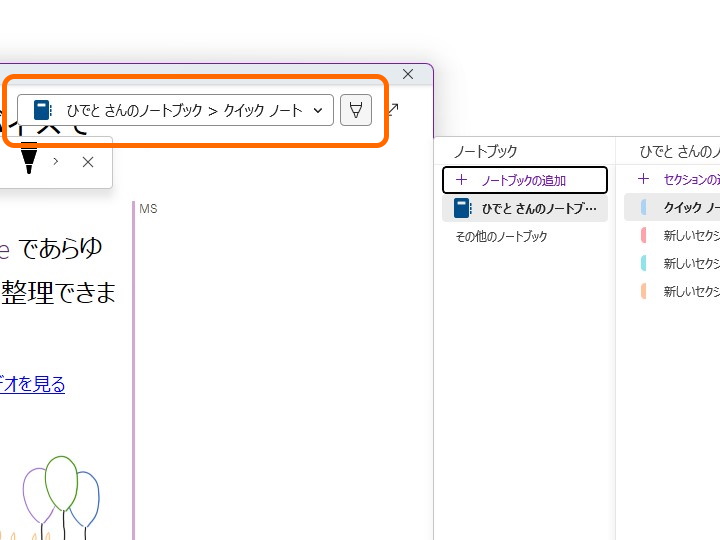Close the floating pen toolbar
Viewport: 720px width, 540px height.
pyautogui.click(x=88, y=162)
